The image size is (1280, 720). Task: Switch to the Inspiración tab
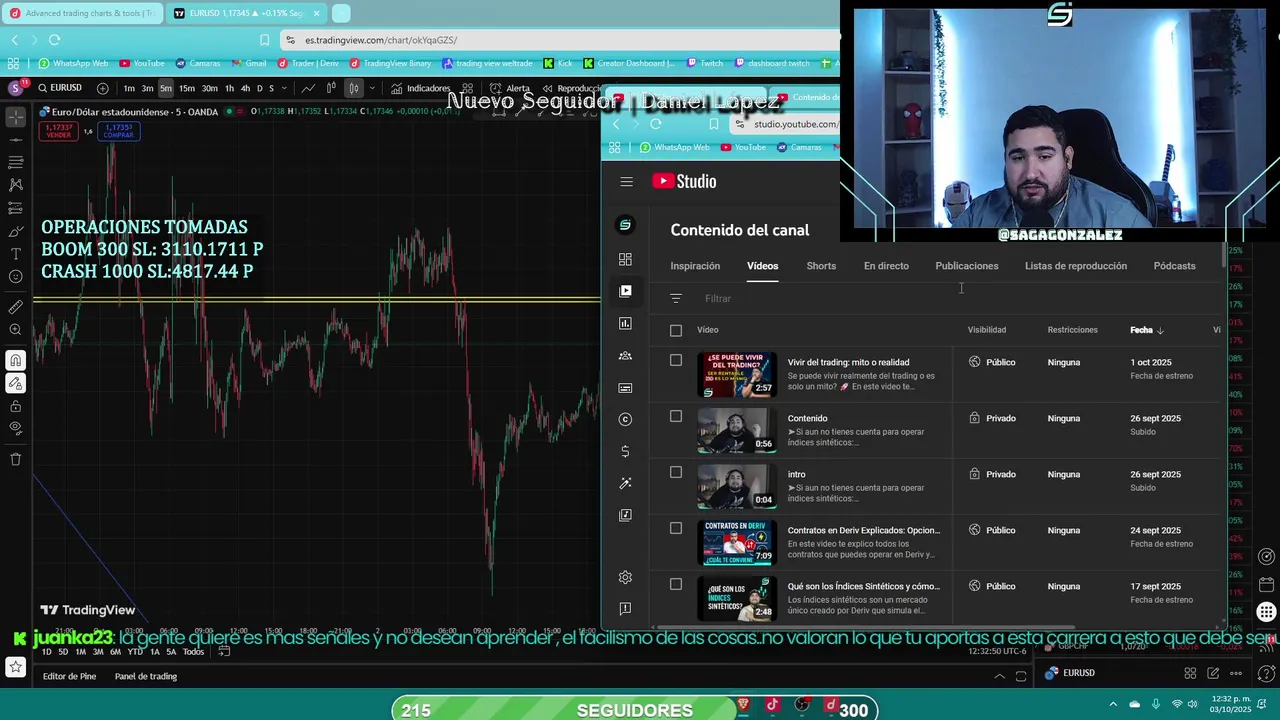[695, 266]
